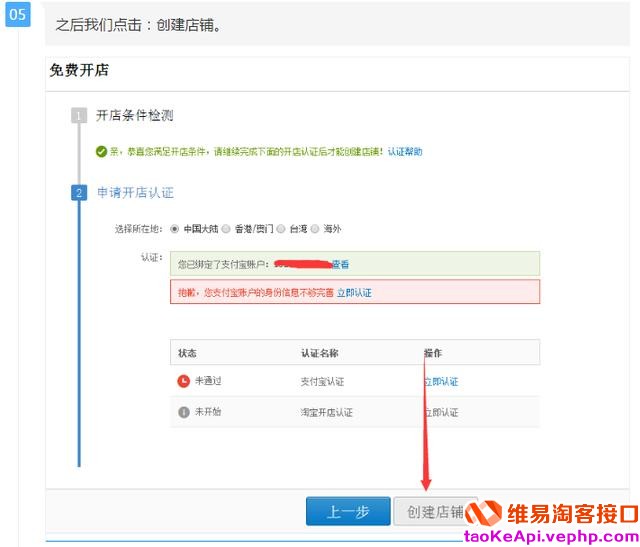
Task: Select the 台湾 radio button
Action: coord(280,229)
